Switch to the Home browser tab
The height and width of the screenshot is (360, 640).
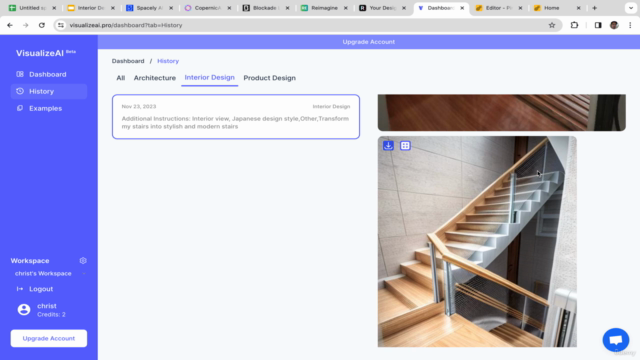click(x=557, y=8)
